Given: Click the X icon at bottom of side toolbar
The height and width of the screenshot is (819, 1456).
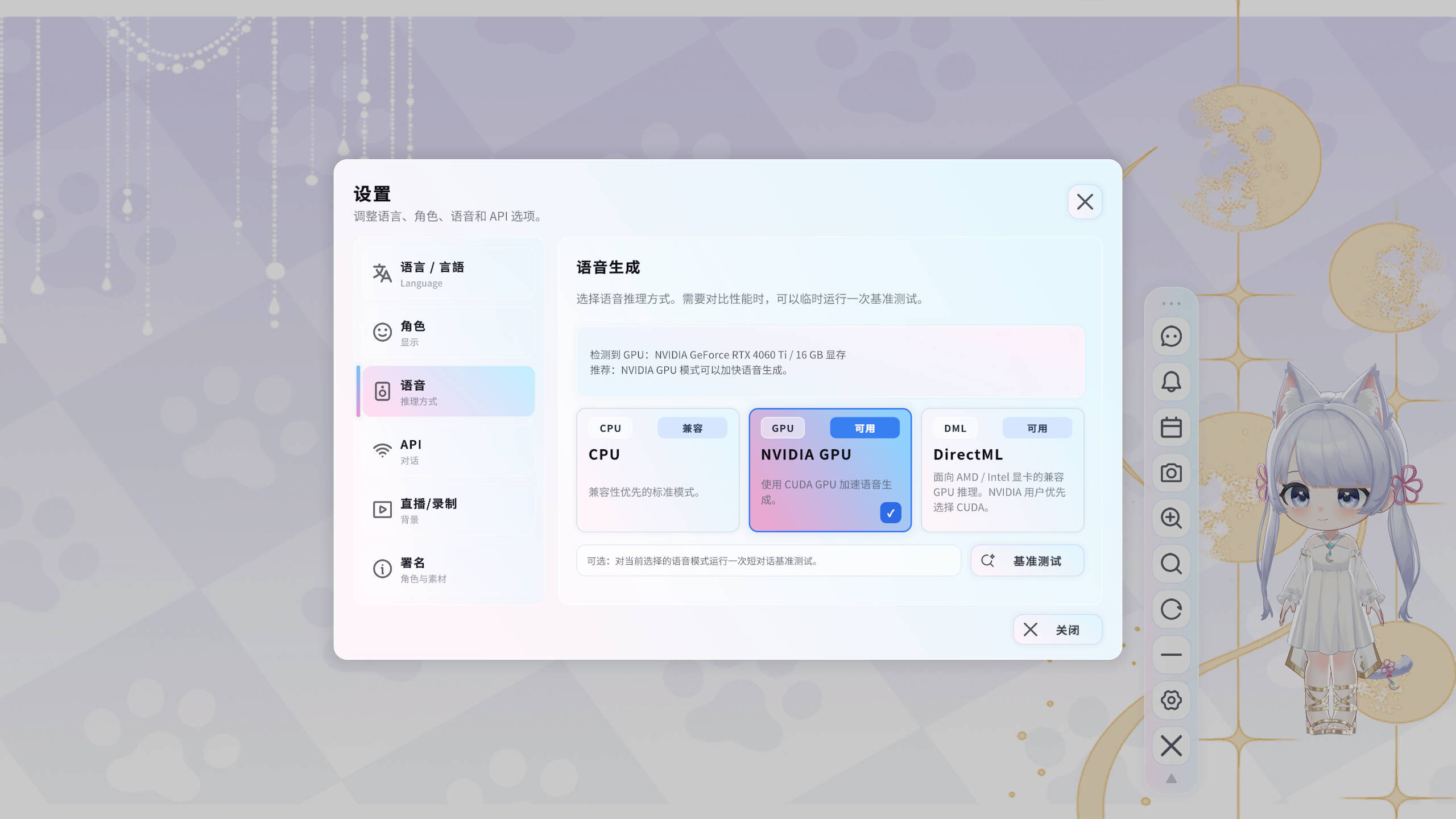Looking at the screenshot, I should (1171, 746).
